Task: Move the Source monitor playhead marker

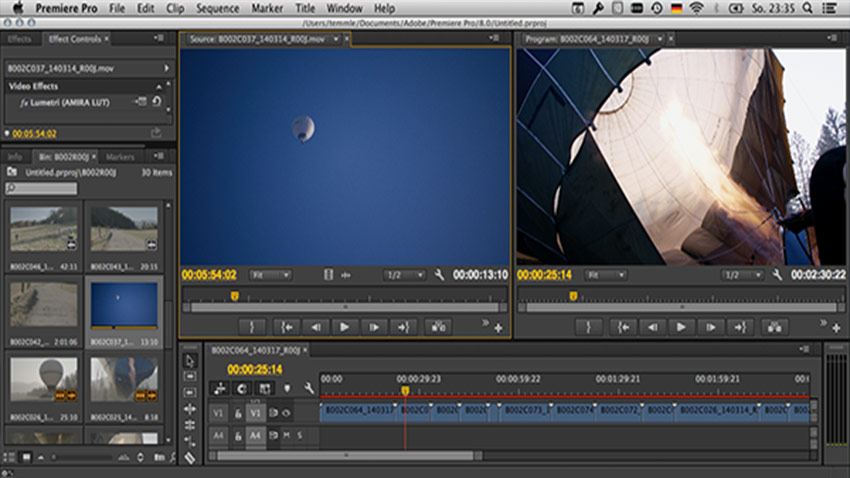Action: pyautogui.click(x=235, y=296)
